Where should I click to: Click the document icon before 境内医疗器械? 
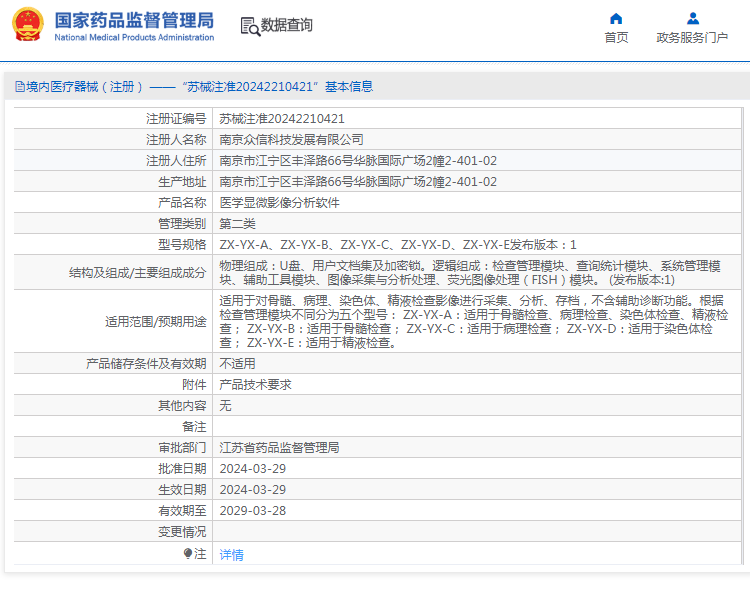coord(20,87)
